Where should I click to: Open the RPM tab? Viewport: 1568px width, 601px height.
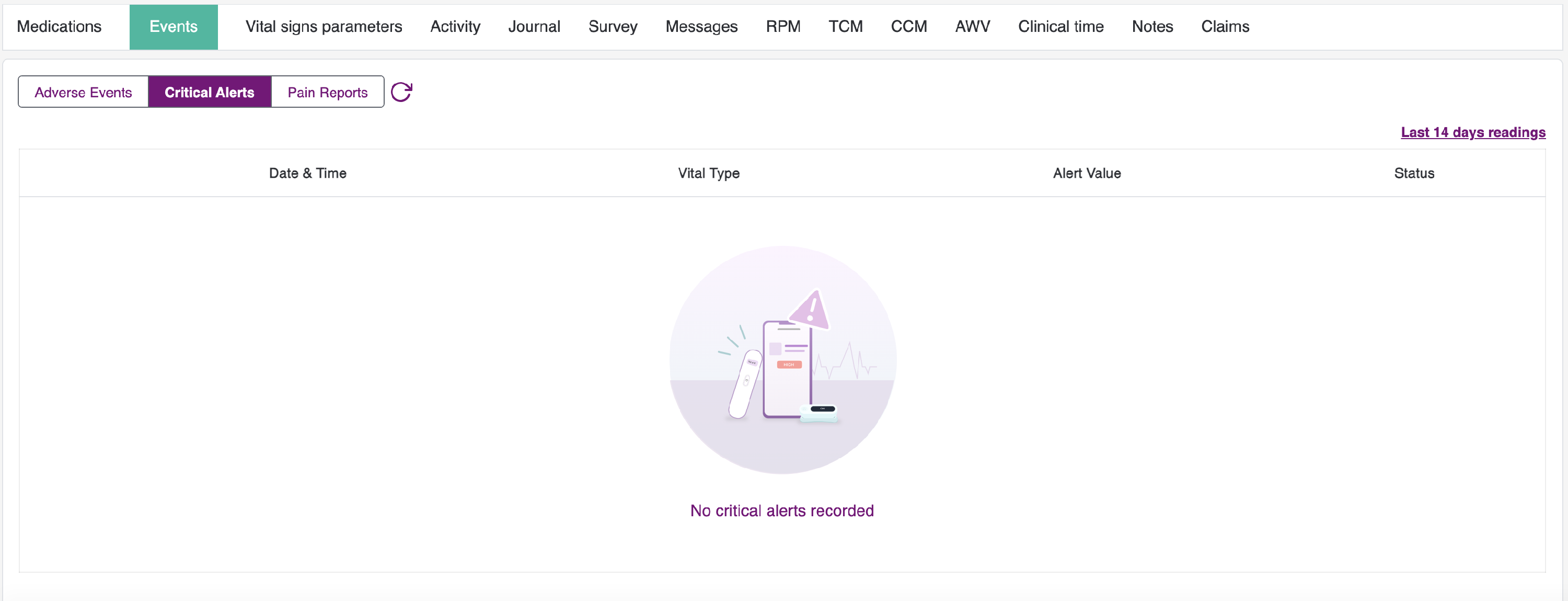pyautogui.click(x=783, y=27)
